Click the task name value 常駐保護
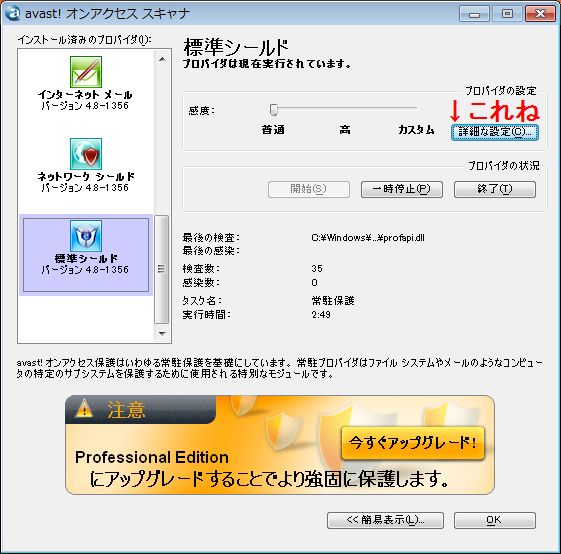561x554 pixels. (333, 301)
